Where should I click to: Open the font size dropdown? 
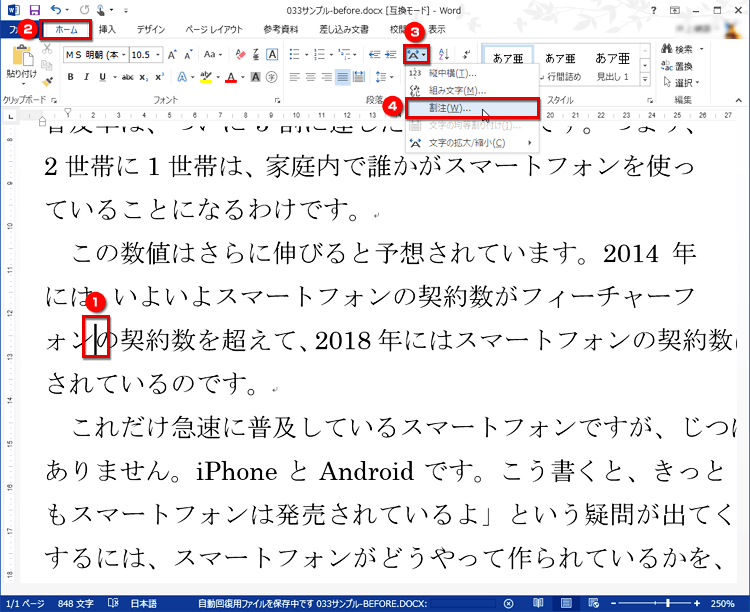tap(158, 55)
